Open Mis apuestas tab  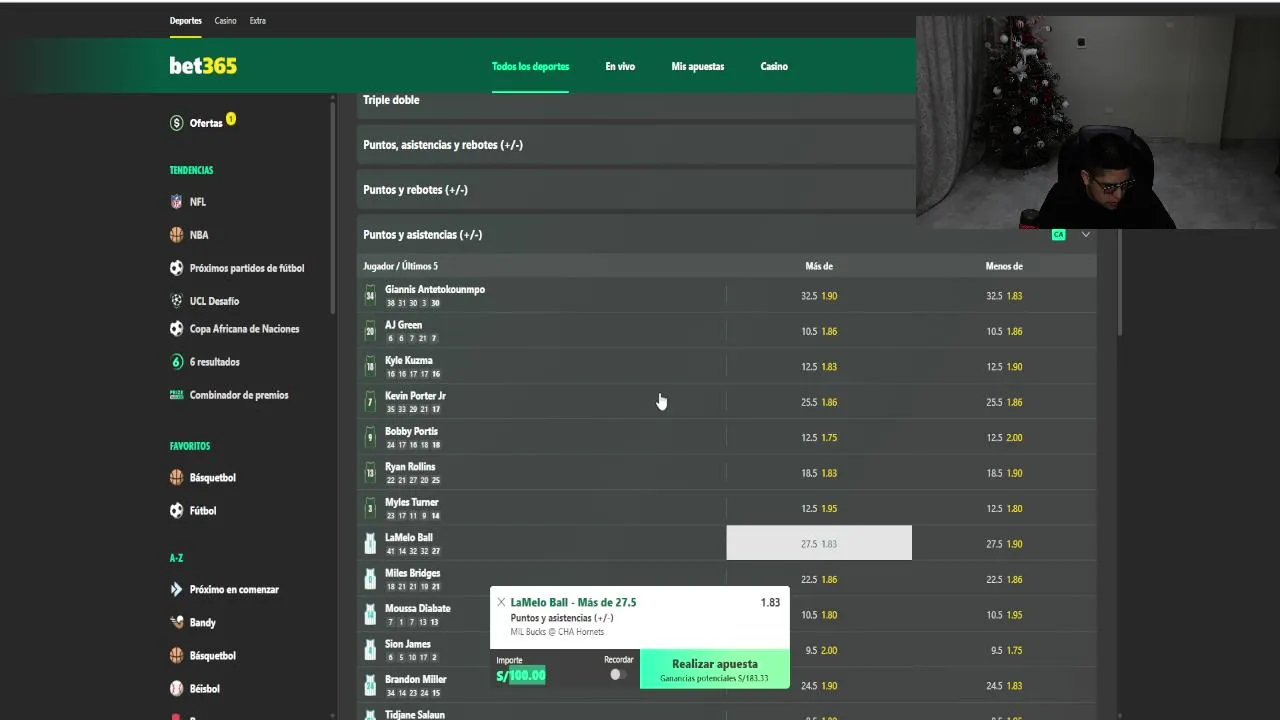(698, 66)
